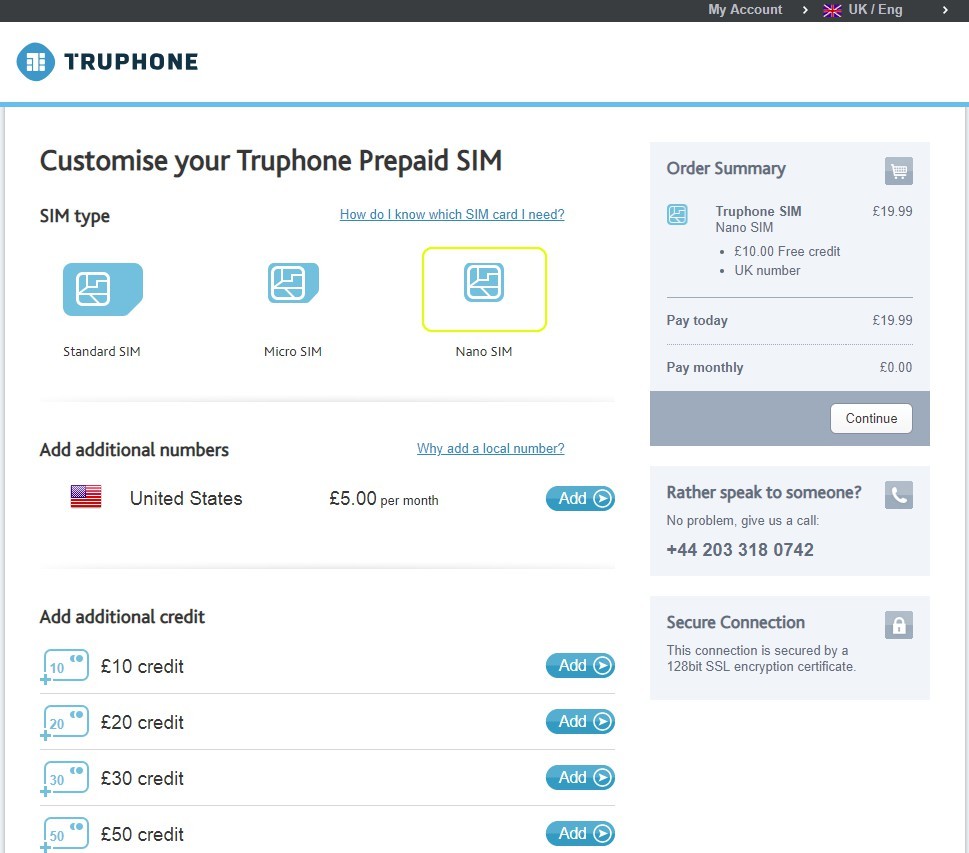Viewport: 969px width, 853px height.
Task: Click the £0.00 monthly amount
Action: tap(896, 367)
